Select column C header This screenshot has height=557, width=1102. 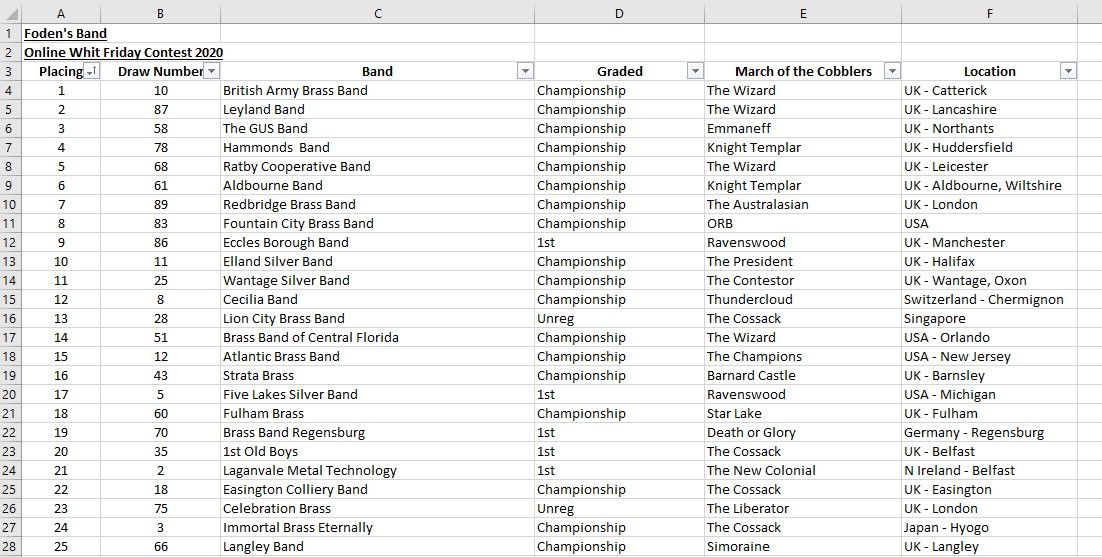(377, 13)
